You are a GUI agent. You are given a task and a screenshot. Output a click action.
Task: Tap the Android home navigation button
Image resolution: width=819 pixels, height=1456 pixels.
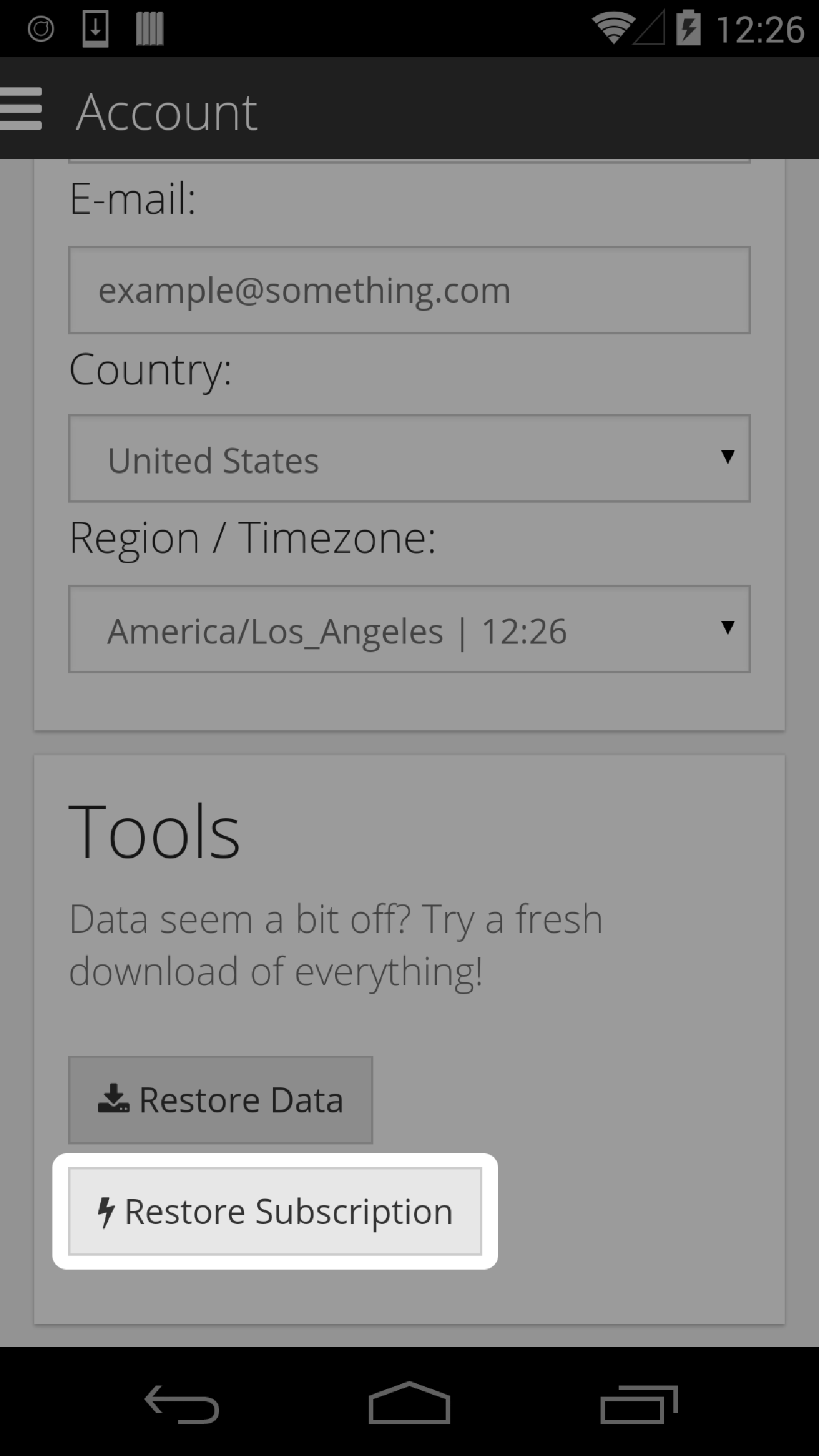click(x=409, y=1403)
